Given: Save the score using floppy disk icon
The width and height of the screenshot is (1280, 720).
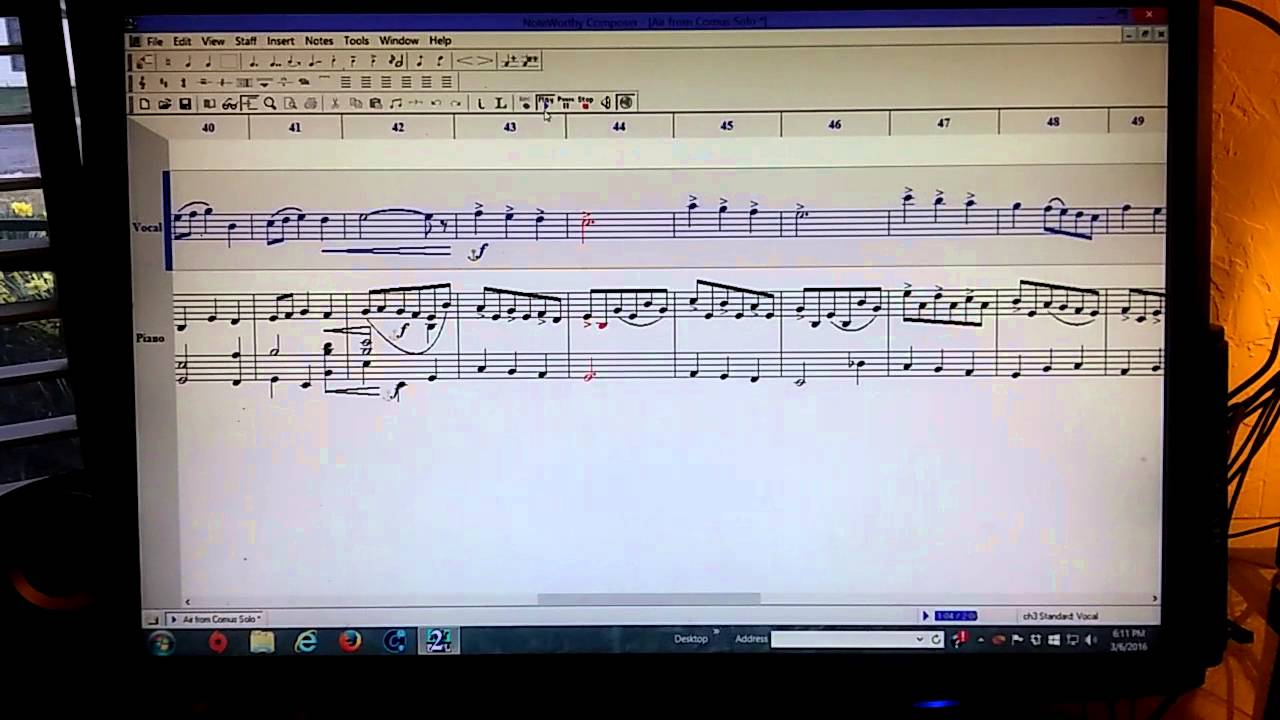Looking at the screenshot, I should coord(185,103).
